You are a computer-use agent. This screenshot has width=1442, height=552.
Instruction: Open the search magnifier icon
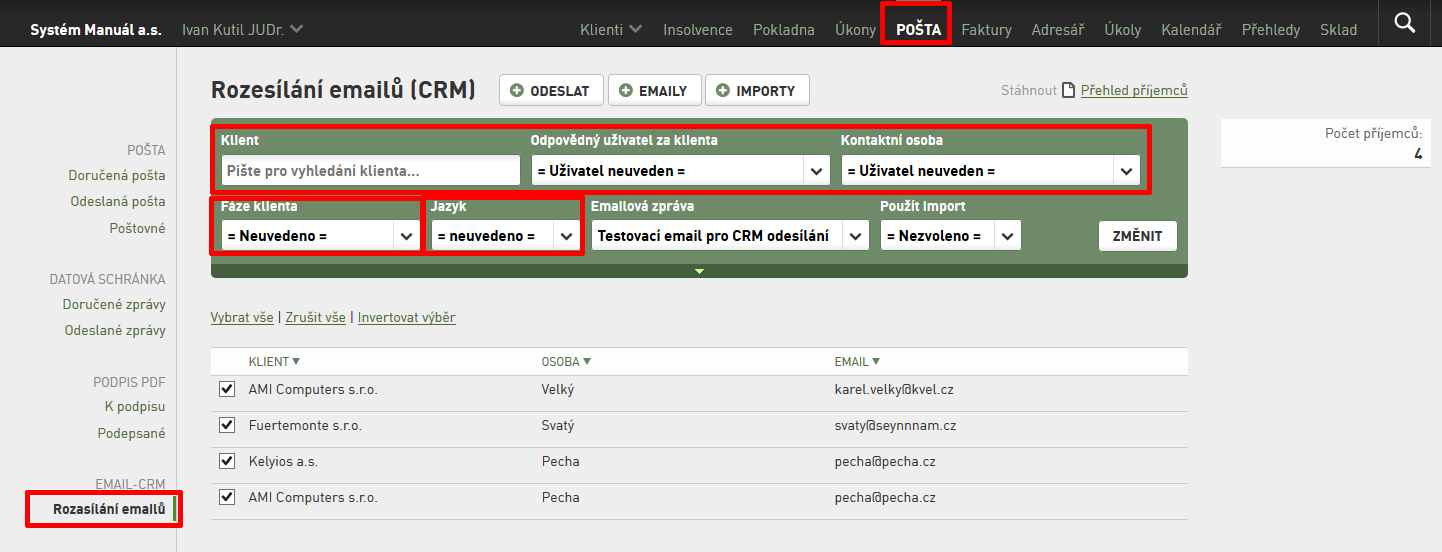tap(1404, 23)
